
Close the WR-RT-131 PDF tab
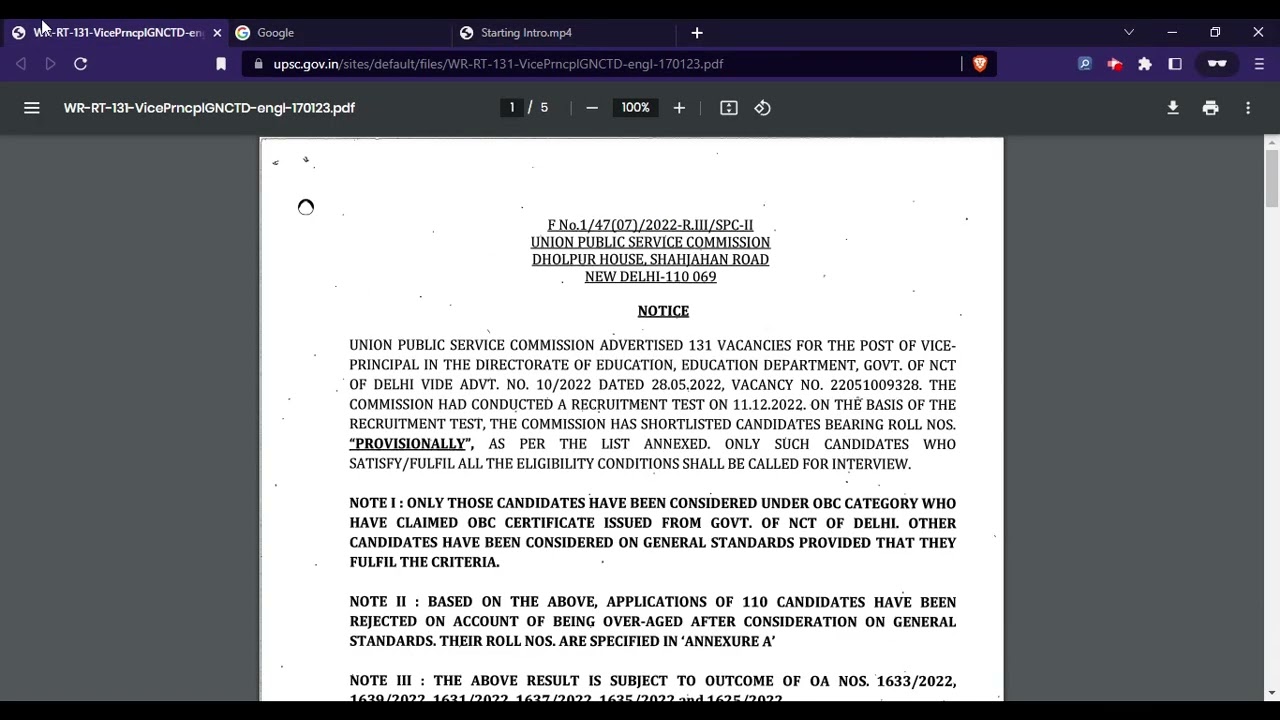[x=217, y=33]
